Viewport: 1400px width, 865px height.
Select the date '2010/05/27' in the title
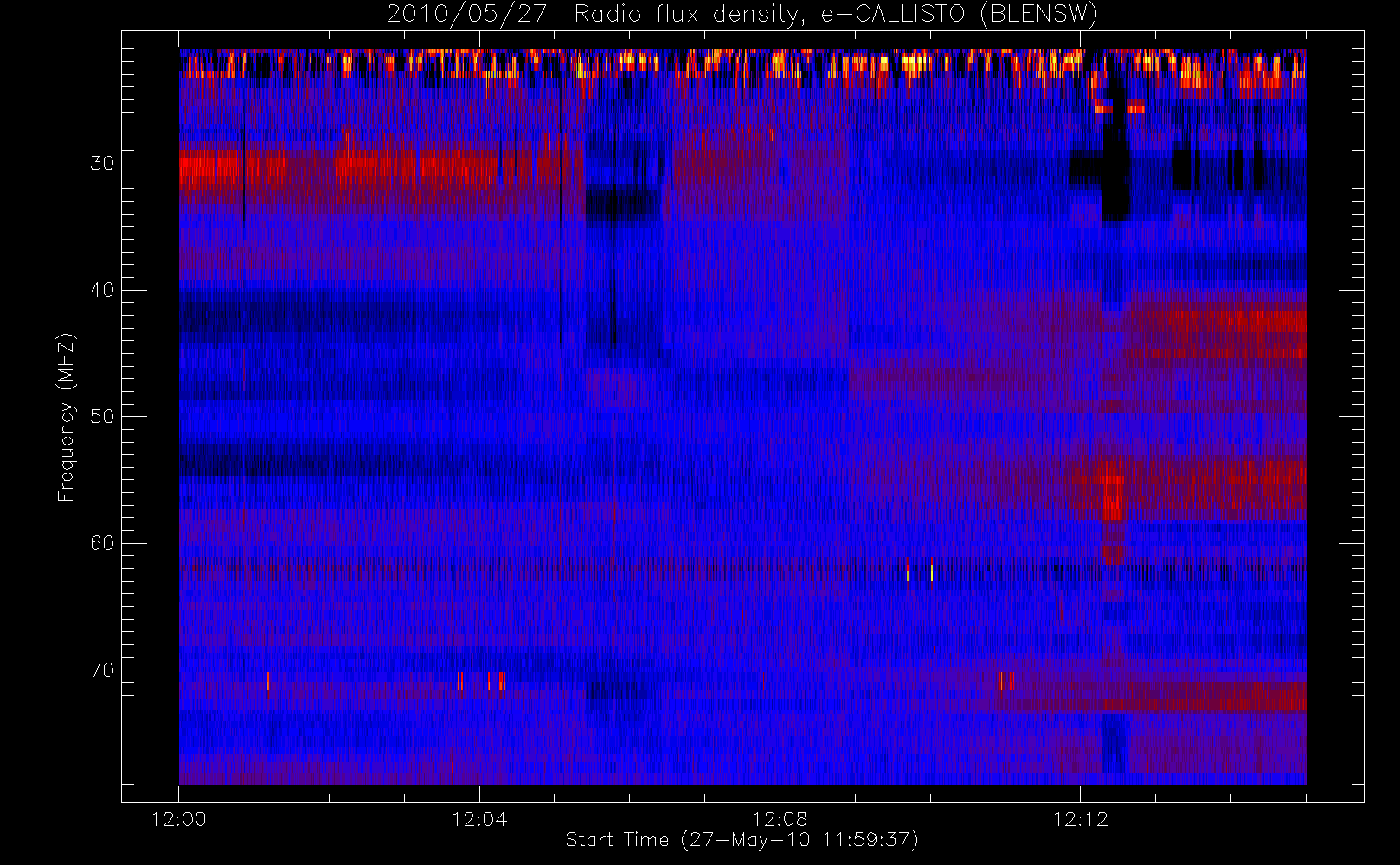point(466,15)
